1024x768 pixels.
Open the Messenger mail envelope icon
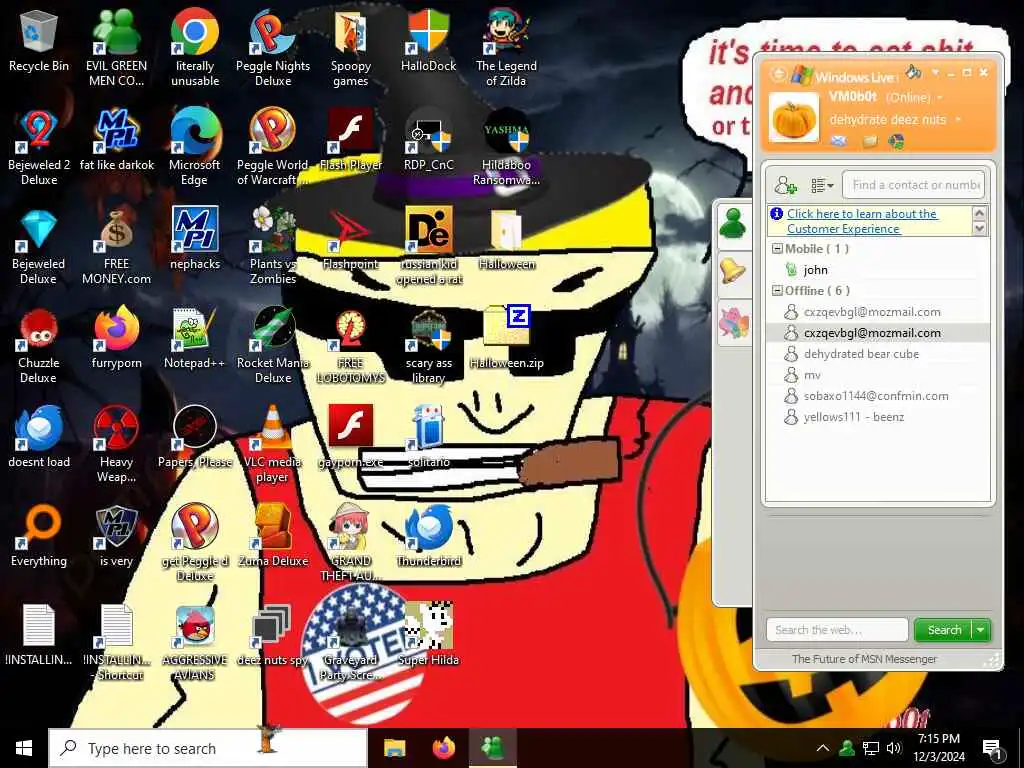coord(839,140)
